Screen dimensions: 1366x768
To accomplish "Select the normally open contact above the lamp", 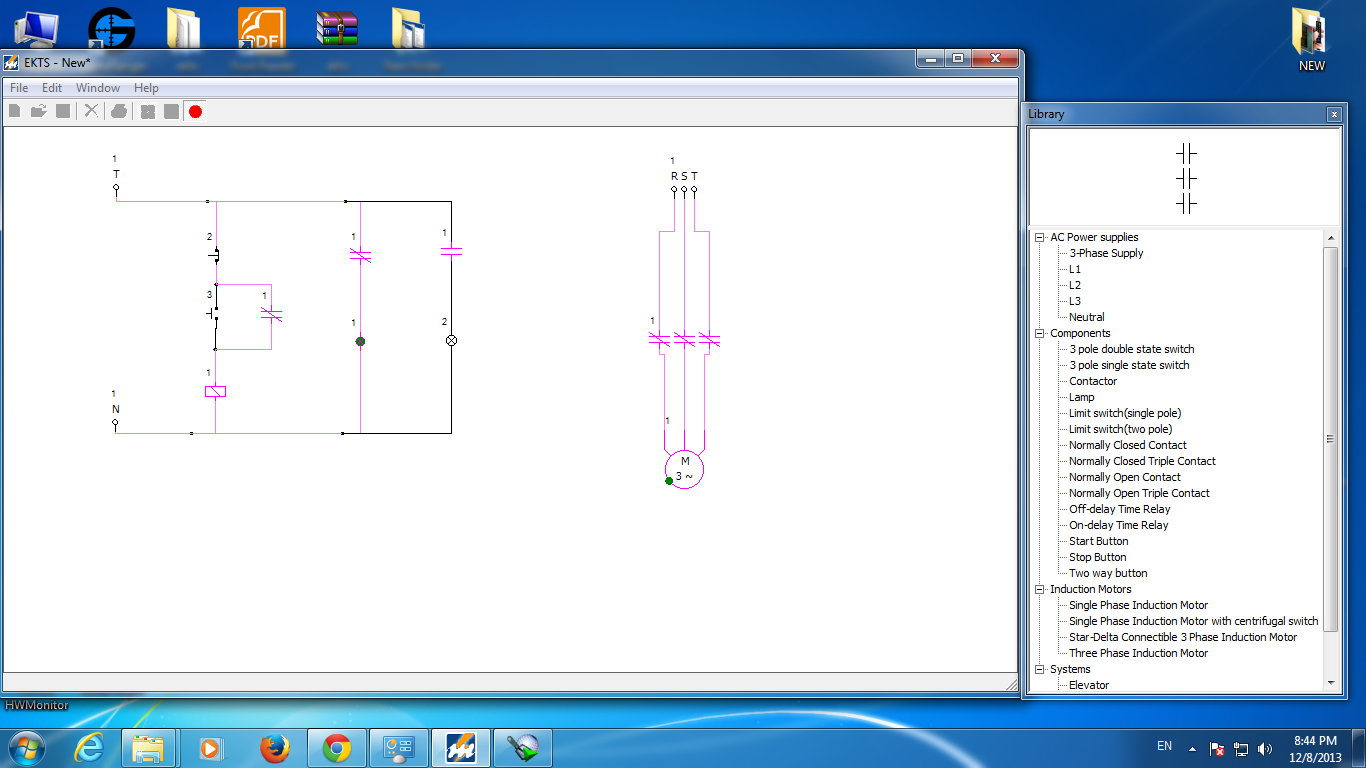I will [451, 251].
